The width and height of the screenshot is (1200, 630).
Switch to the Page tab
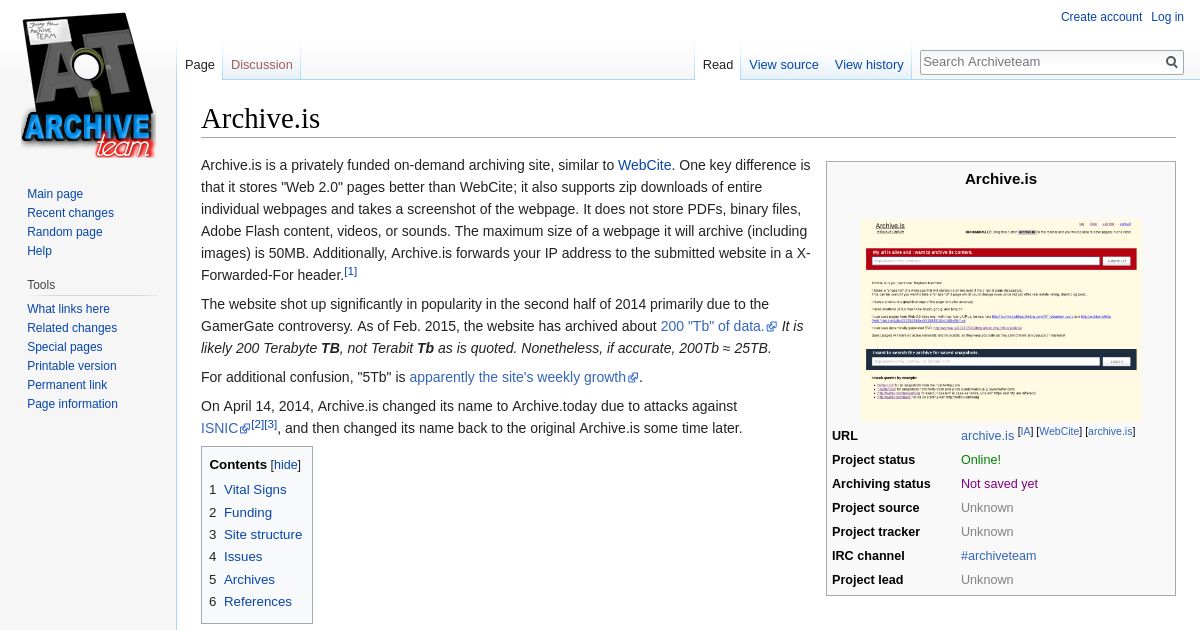pos(200,64)
